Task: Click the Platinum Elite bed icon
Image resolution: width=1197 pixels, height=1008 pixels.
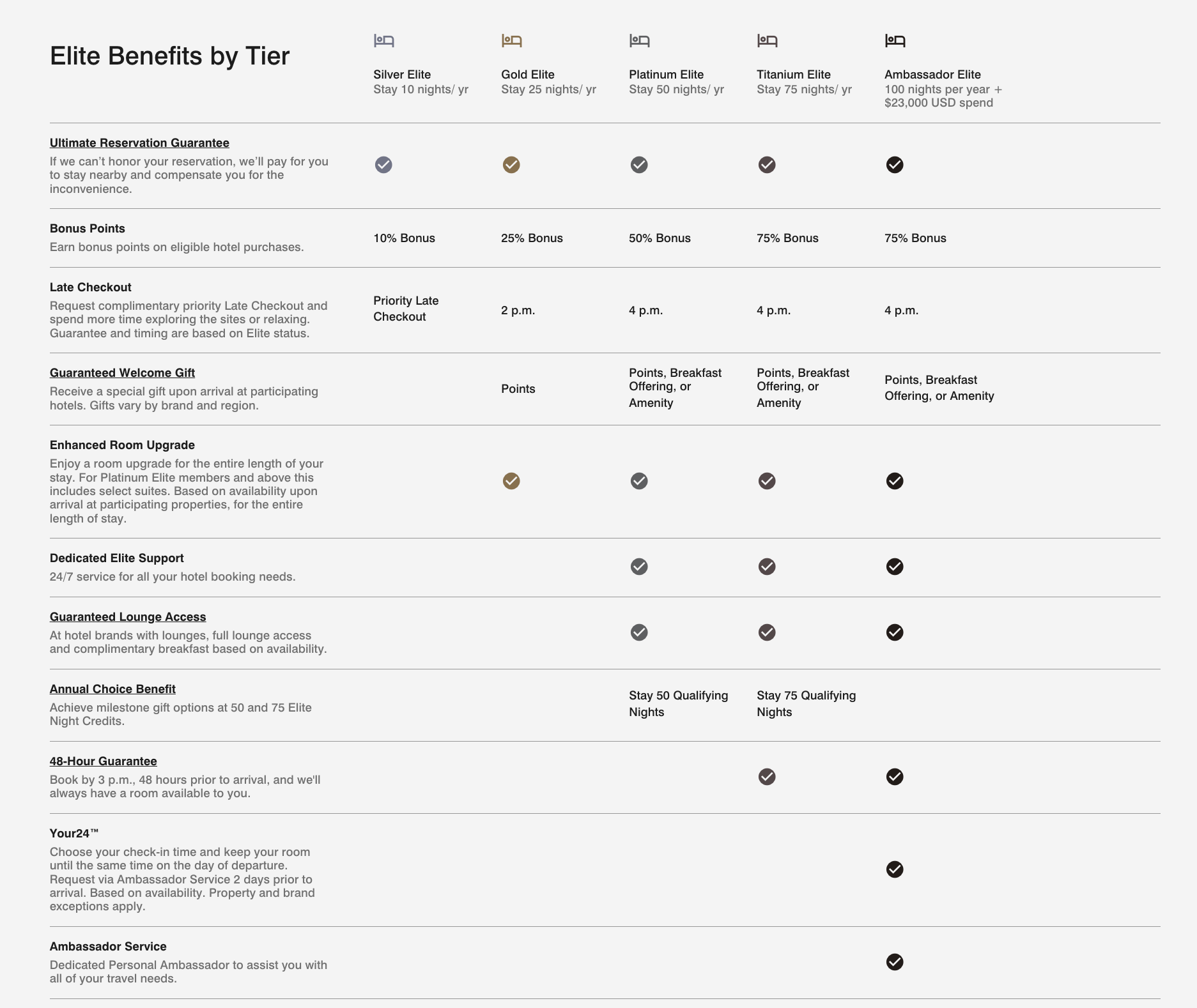Action: (x=639, y=41)
